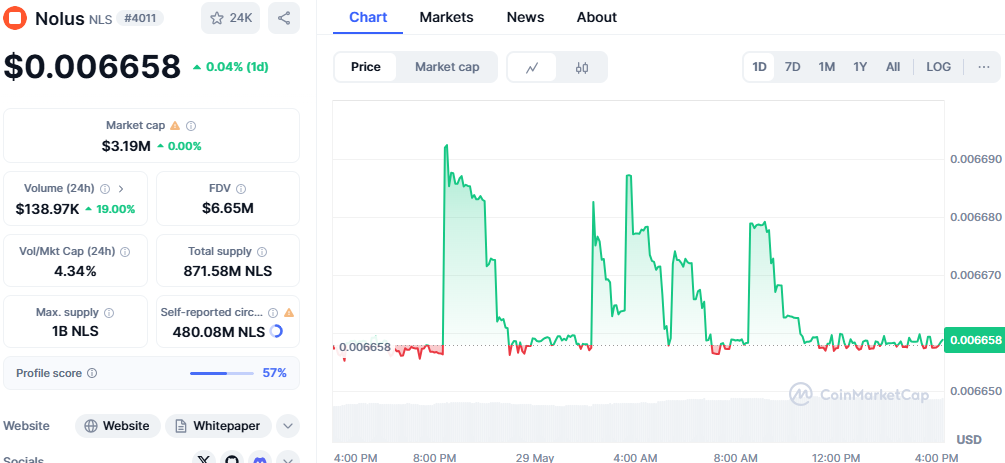Screen dimensions: 1005x463
Task: Click the Total supply info icon
Action: pyautogui.click(x=262, y=252)
